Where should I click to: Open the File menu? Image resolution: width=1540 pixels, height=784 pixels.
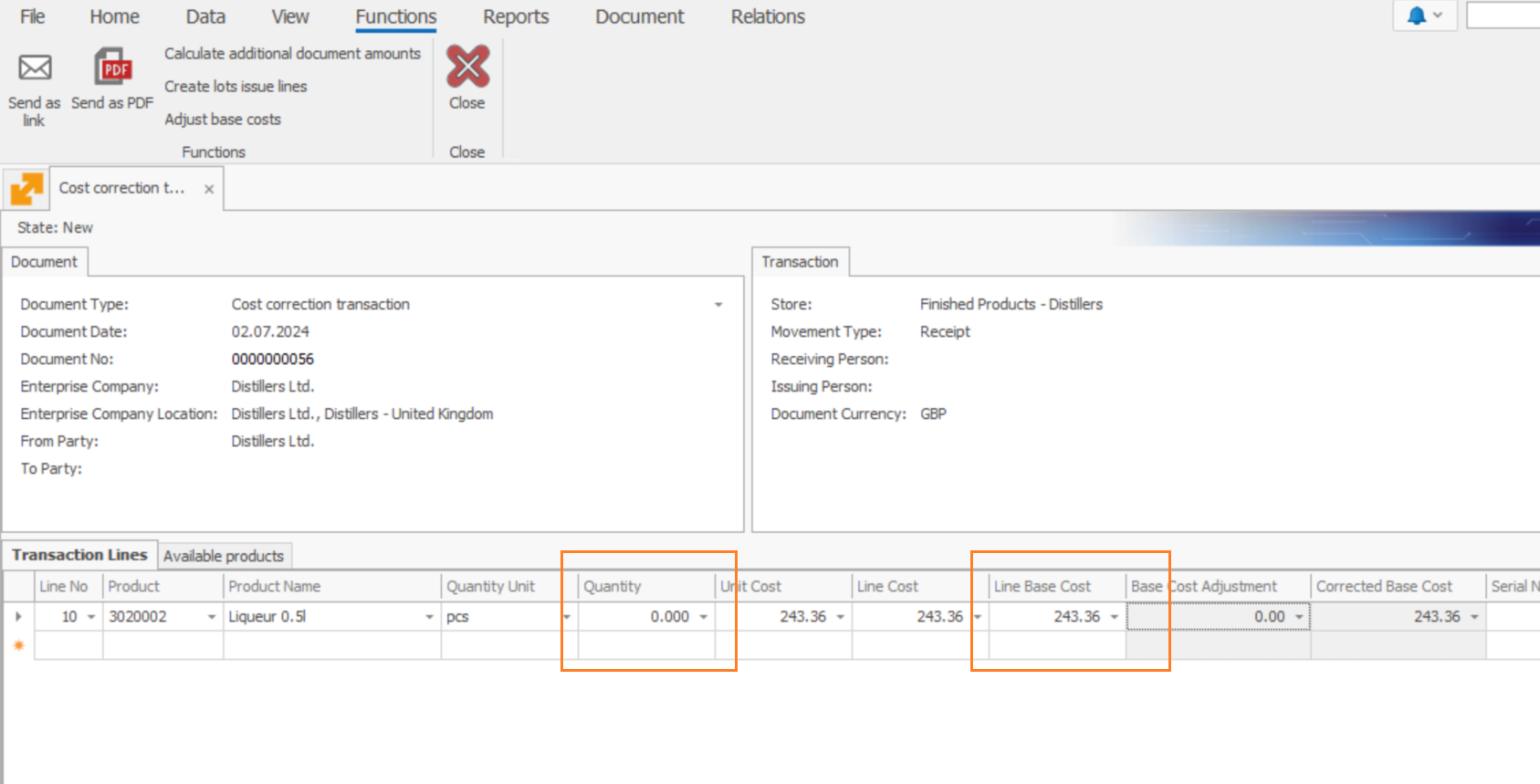click(x=32, y=16)
